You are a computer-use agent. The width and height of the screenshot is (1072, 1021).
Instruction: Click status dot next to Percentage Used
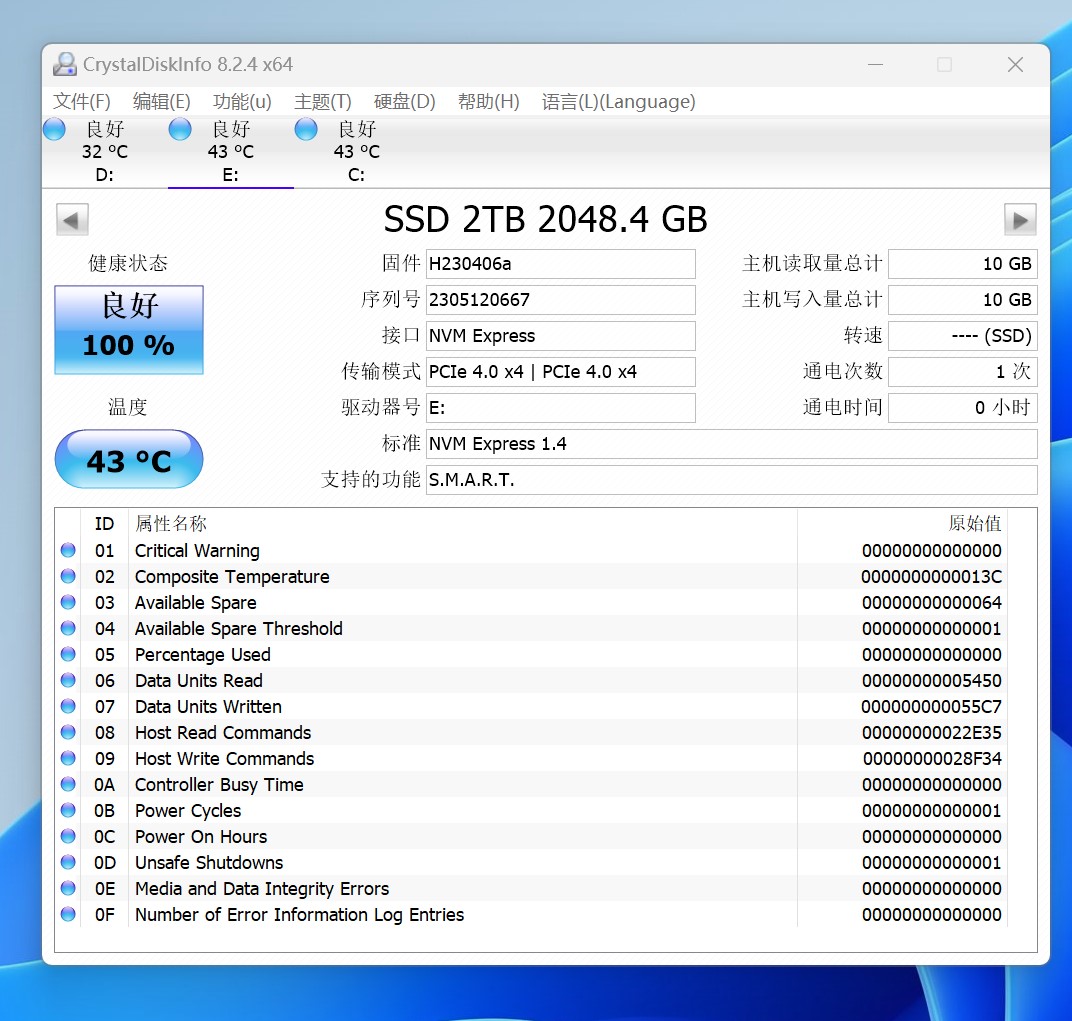pyautogui.click(x=67, y=653)
